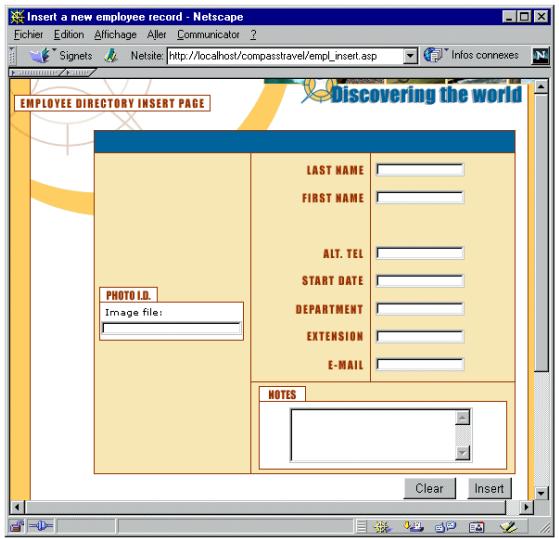The width and height of the screenshot is (559, 539).
Task: Open the Aller menu
Action: (157, 35)
